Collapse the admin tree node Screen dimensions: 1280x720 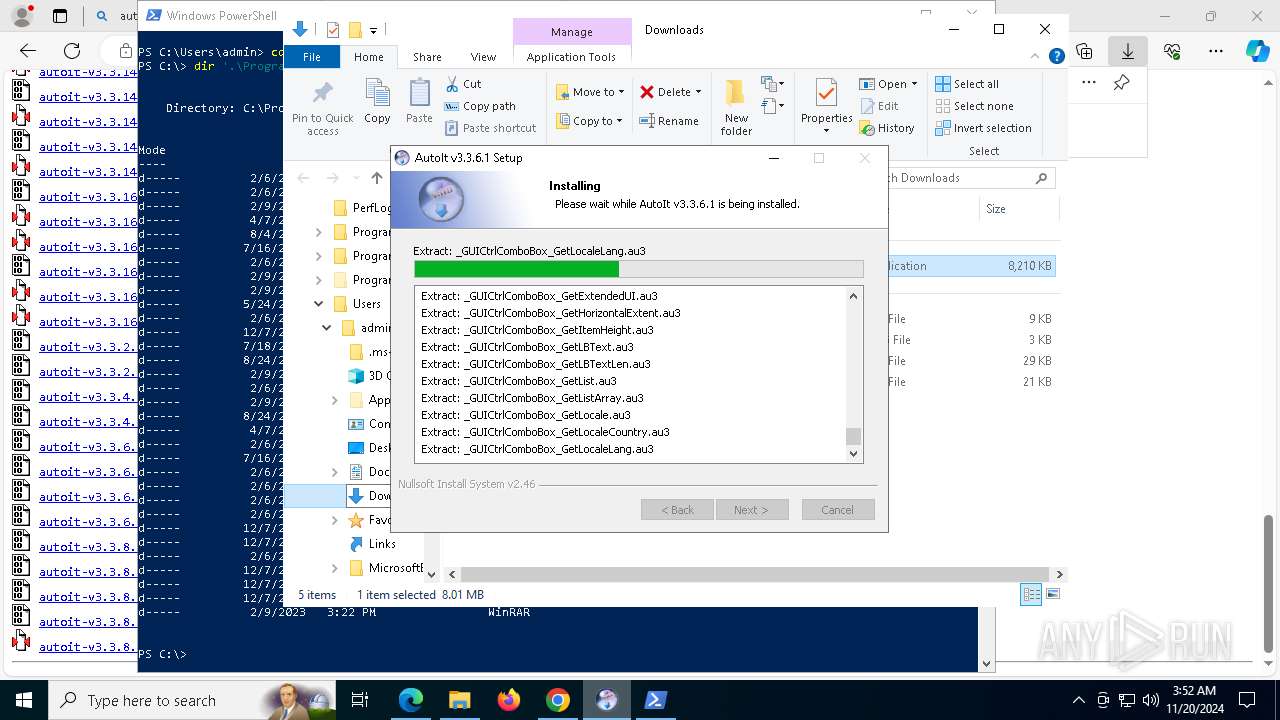[326, 328]
